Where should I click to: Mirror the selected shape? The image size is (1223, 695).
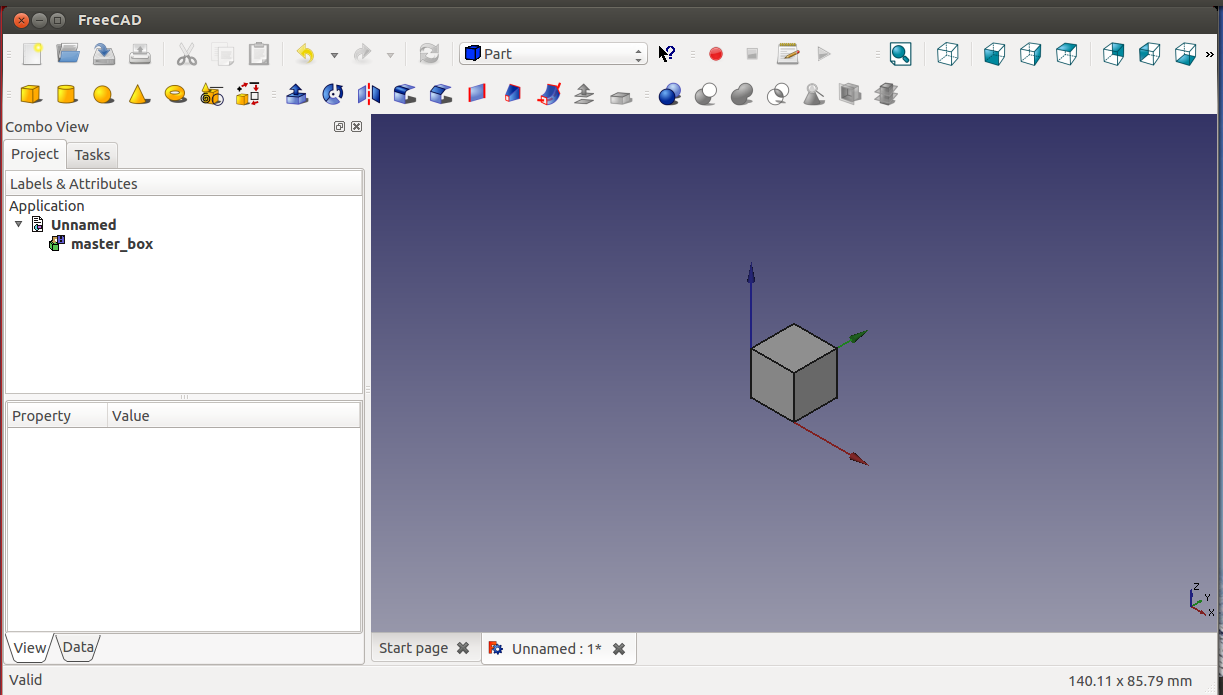(x=369, y=94)
